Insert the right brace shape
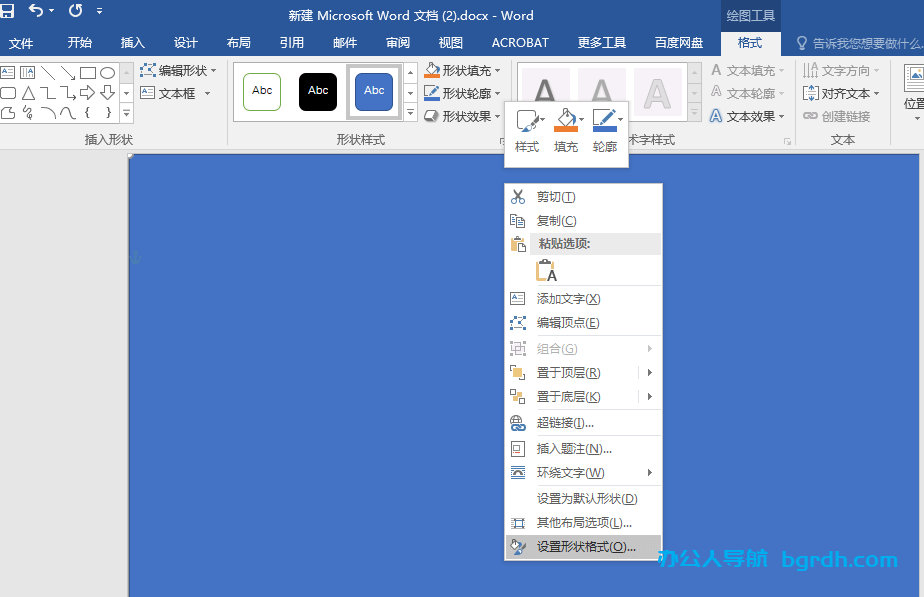Image resolution: width=924 pixels, height=597 pixels. 107,113
